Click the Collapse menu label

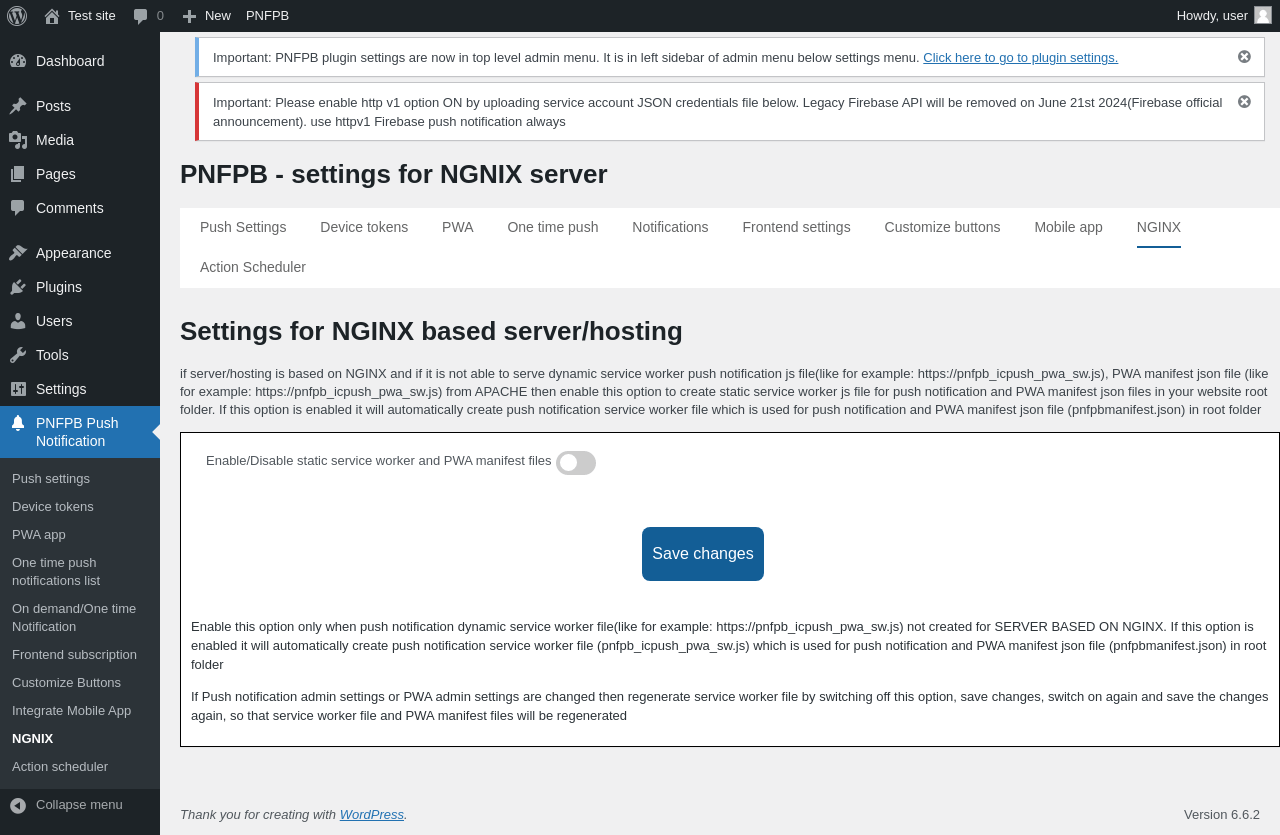click(79, 805)
